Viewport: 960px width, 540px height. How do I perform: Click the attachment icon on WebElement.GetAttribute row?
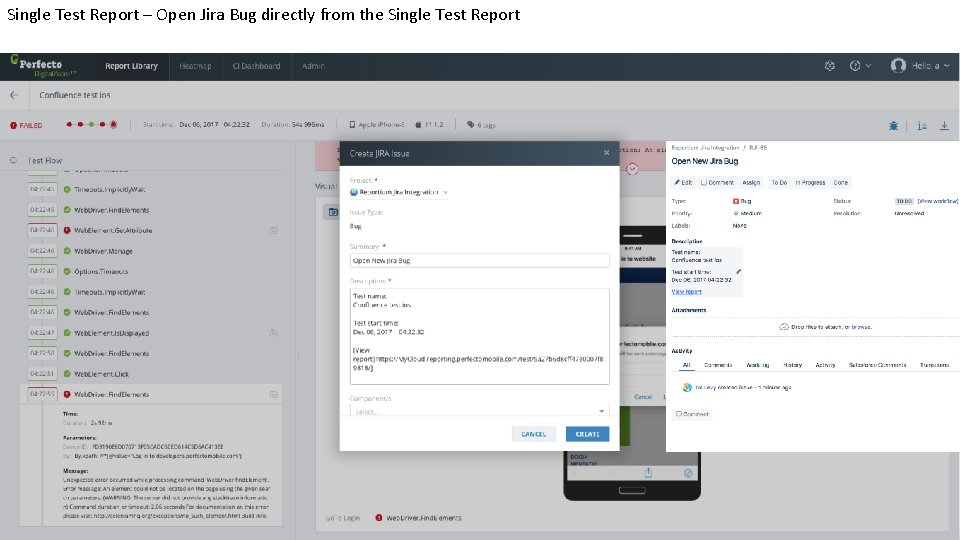pyautogui.click(x=274, y=230)
